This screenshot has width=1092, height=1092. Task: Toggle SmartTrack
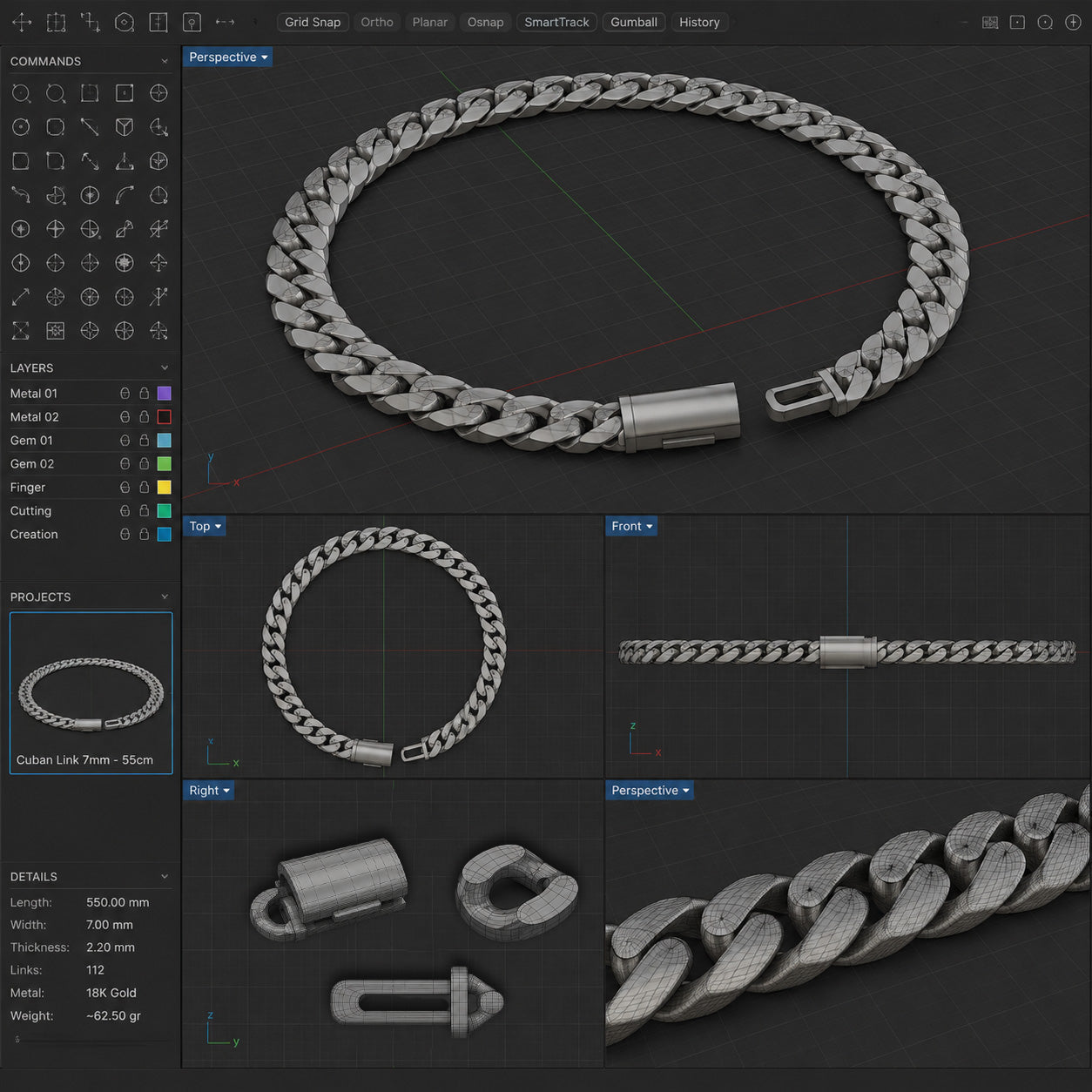coord(556,23)
